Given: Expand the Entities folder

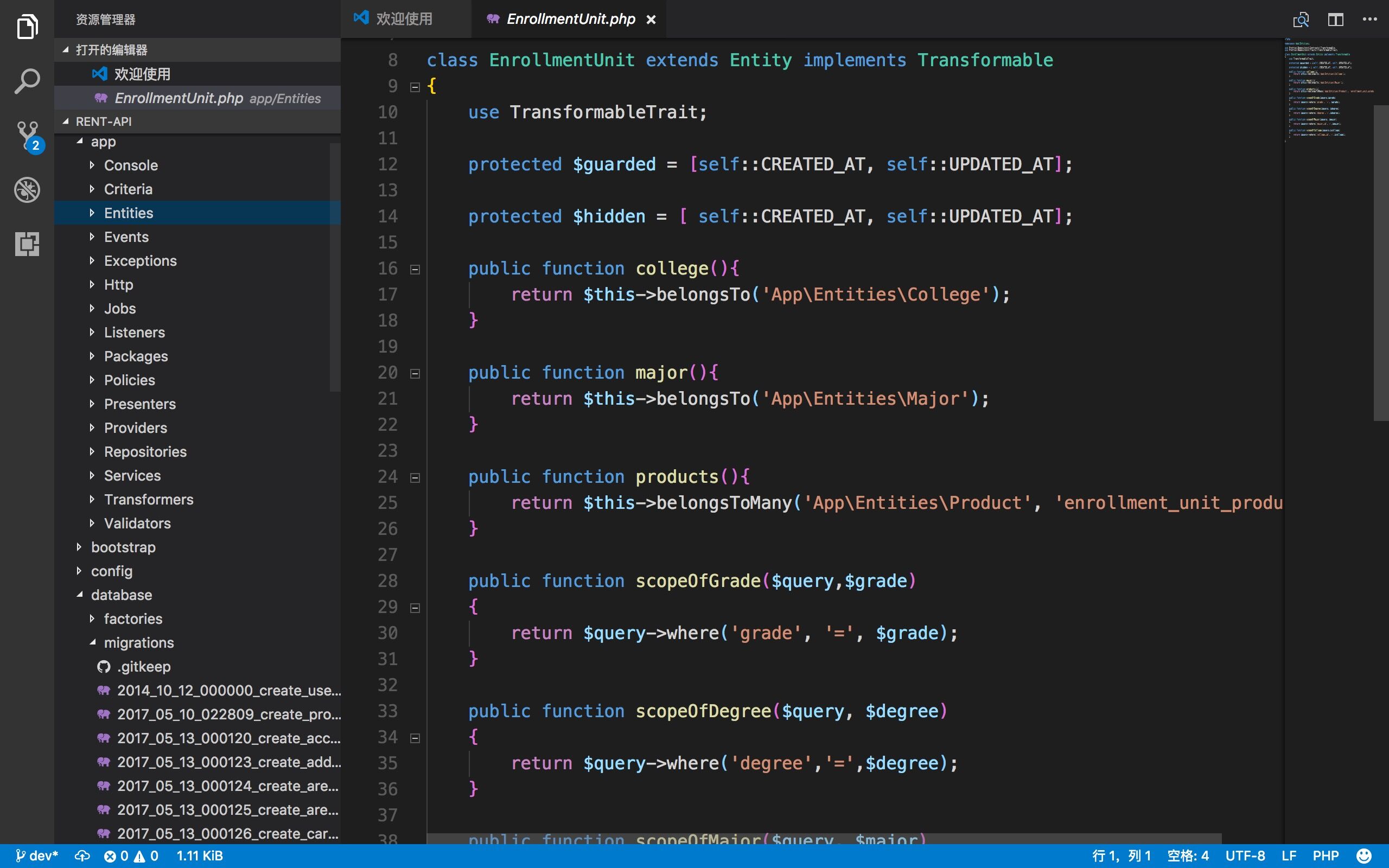Looking at the screenshot, I should pos(128,213).
